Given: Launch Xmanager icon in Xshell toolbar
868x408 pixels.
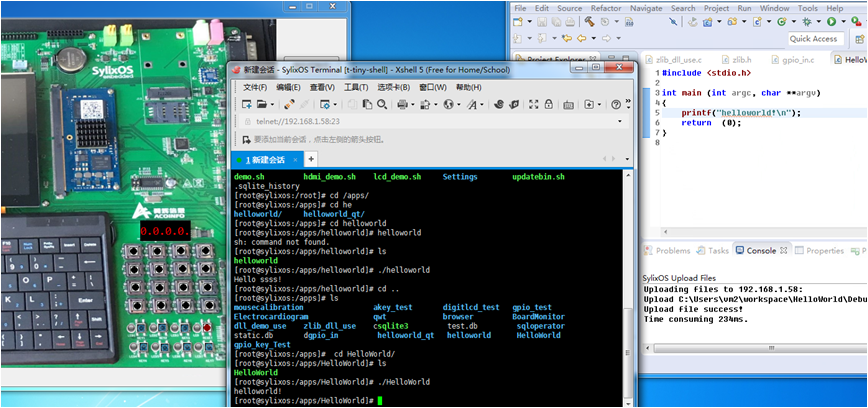Looking at the screenshot, I should [514, 104].
